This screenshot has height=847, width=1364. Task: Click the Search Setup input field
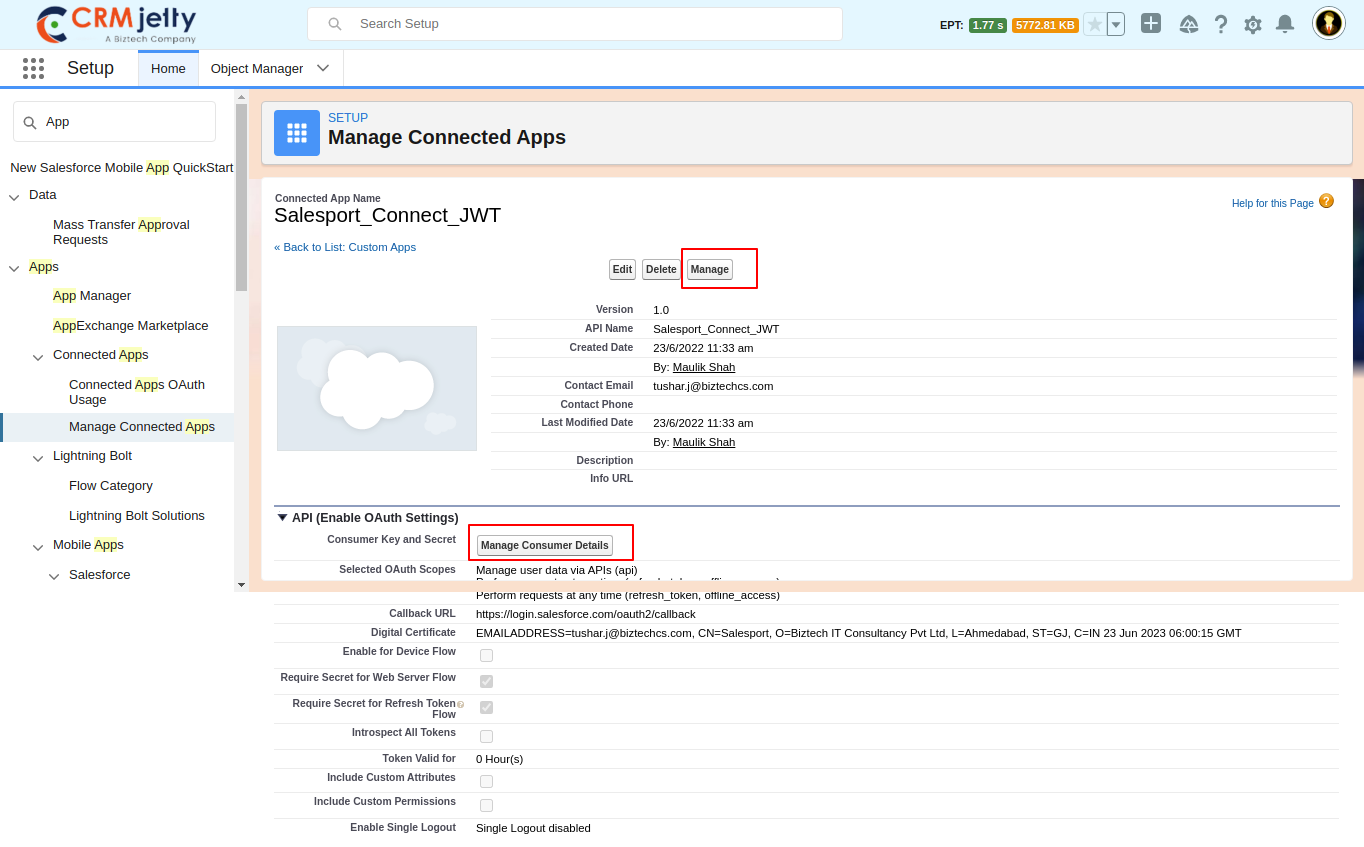[x=590, y=24]
